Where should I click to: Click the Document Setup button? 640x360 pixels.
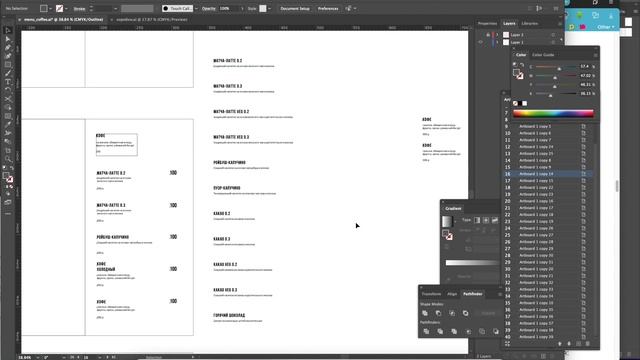pos(295,9)
